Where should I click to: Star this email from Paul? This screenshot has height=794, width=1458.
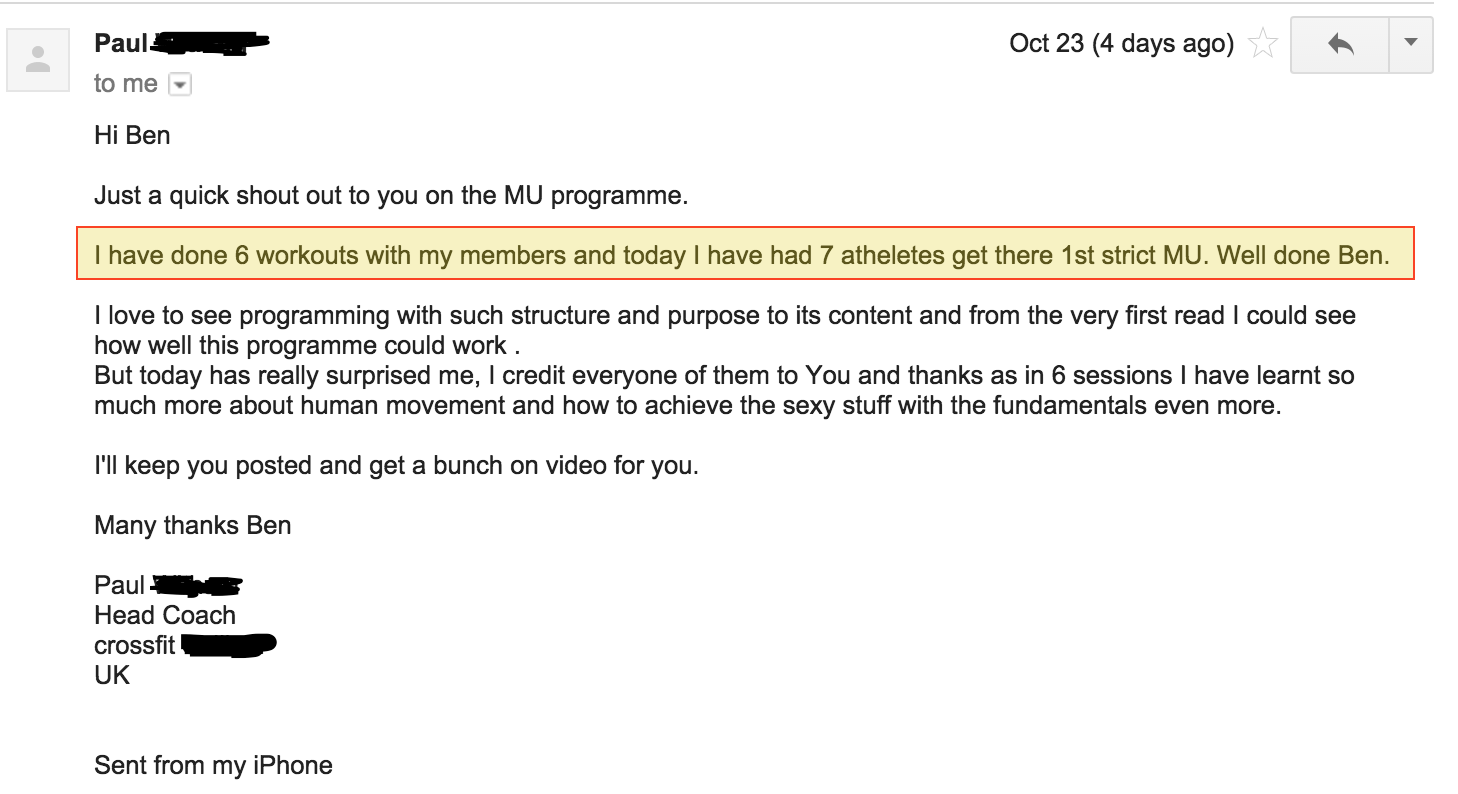(1264, 44)
